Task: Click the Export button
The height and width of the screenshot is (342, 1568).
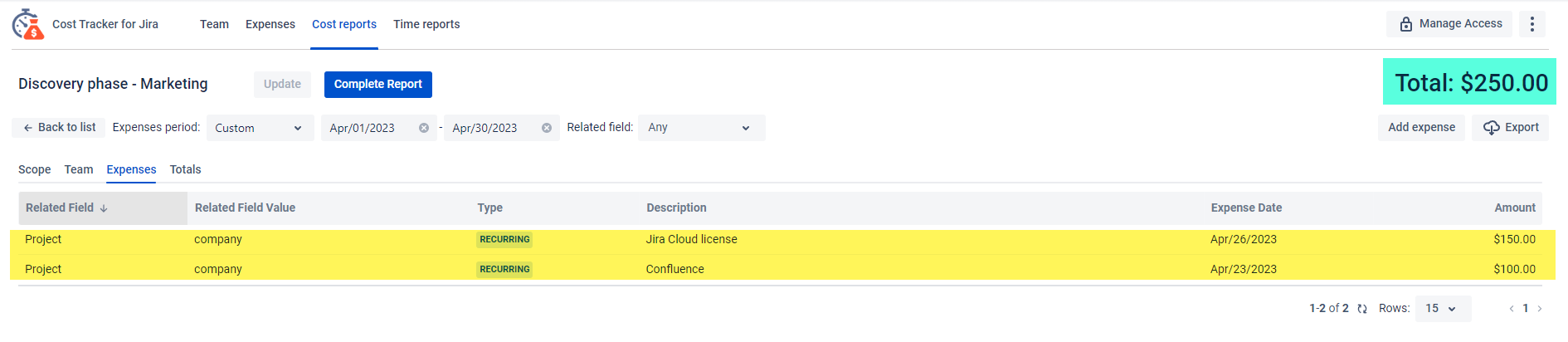Action: point(1511,127)
